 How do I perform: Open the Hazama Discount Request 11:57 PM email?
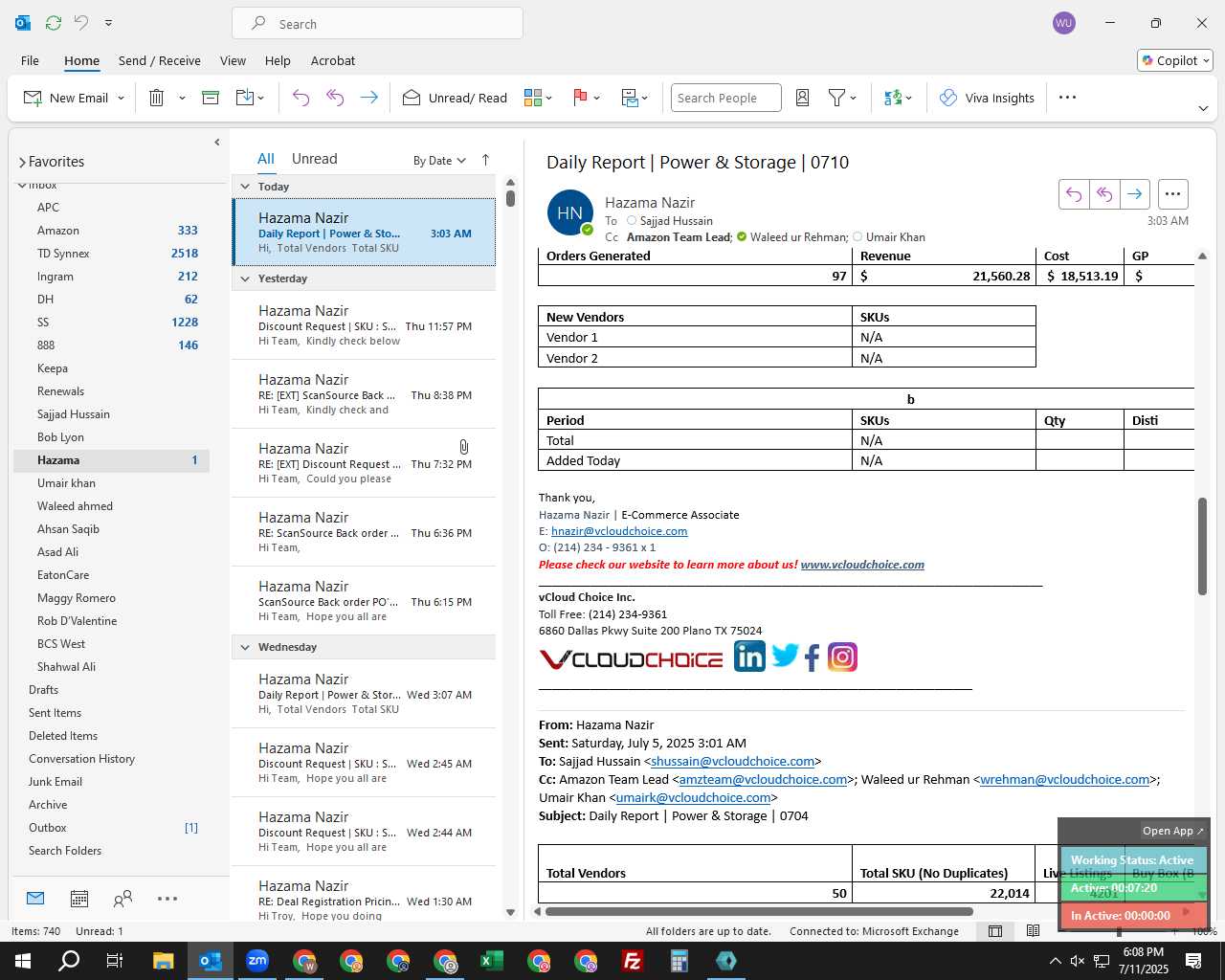pyautogui.click(x=365, y=325)
